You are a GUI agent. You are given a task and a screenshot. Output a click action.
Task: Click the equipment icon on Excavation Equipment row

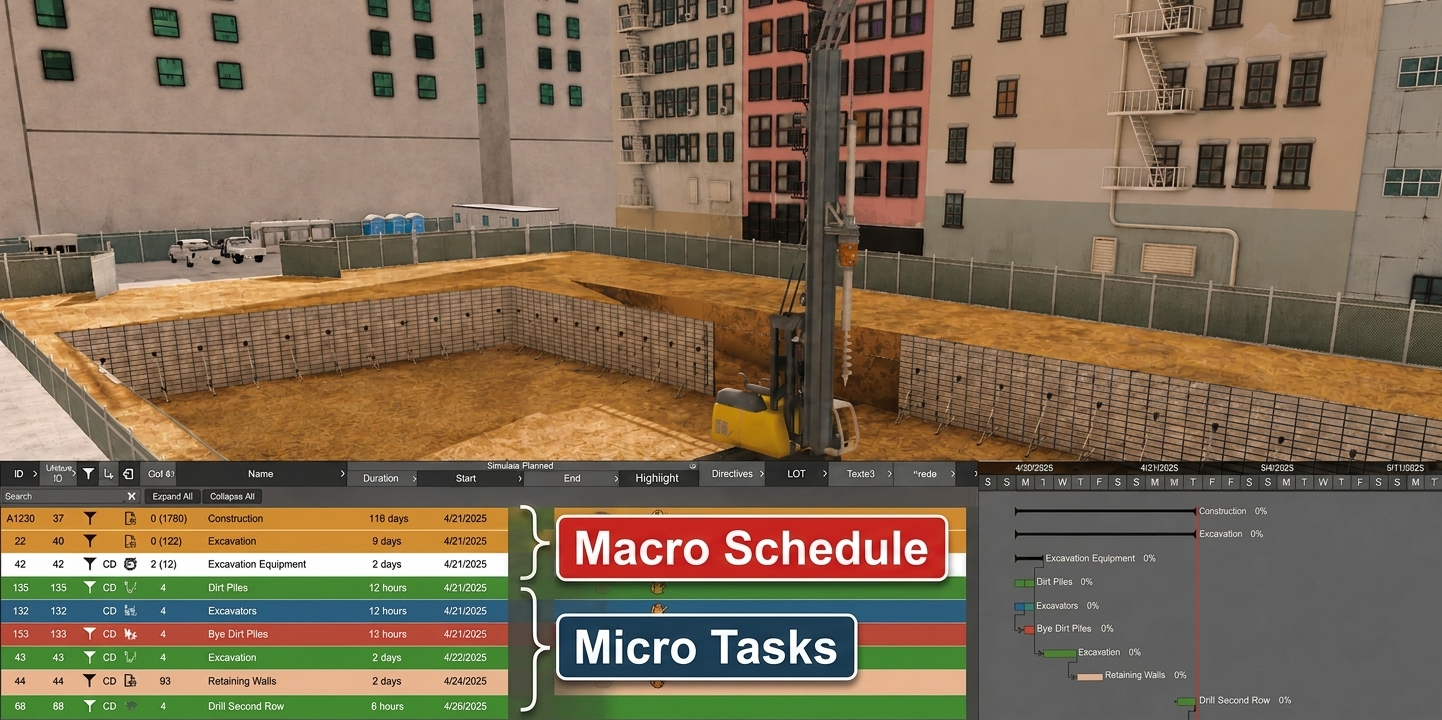pyautogui.click(x=130, y=564)
